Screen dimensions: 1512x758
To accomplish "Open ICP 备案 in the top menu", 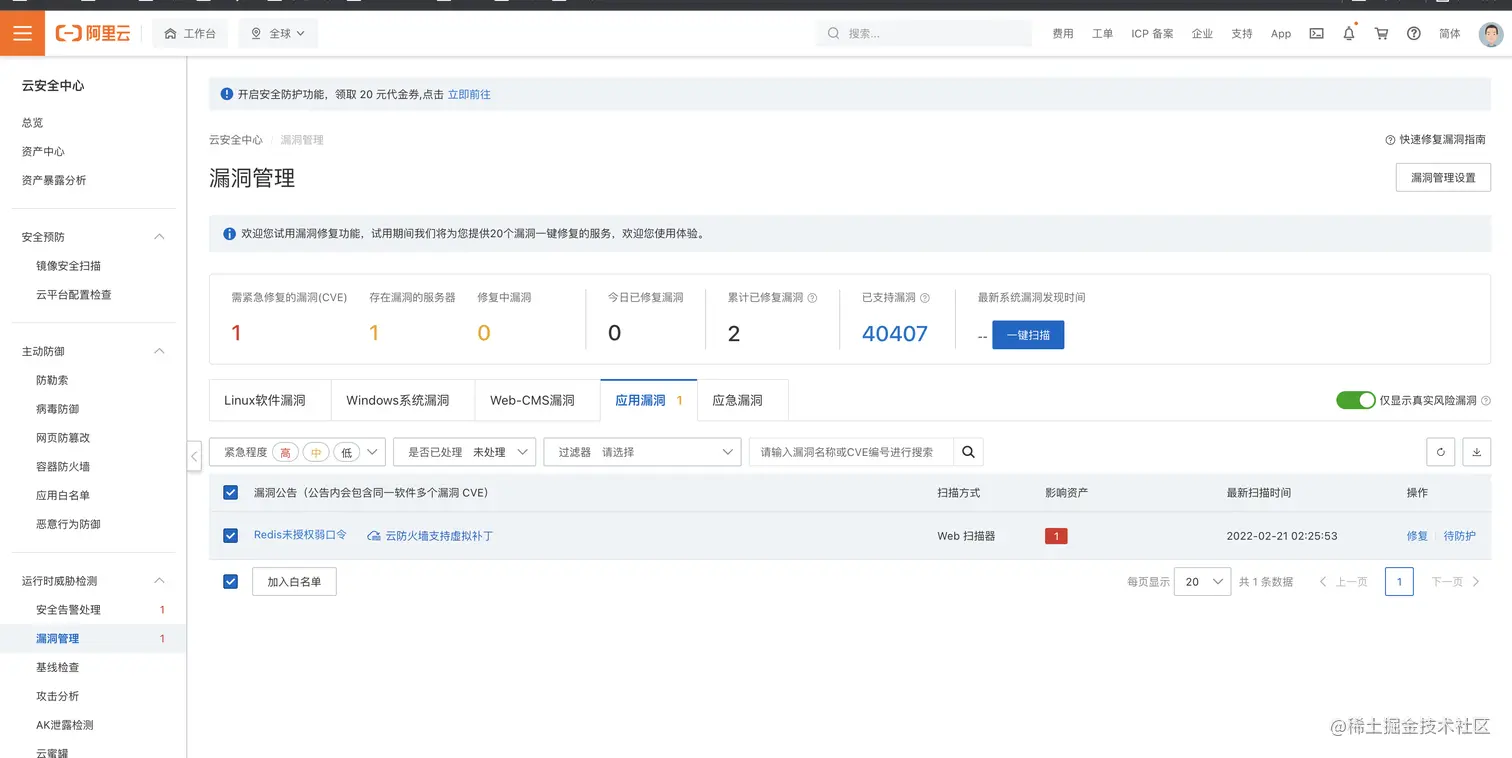I will 1152,34.
